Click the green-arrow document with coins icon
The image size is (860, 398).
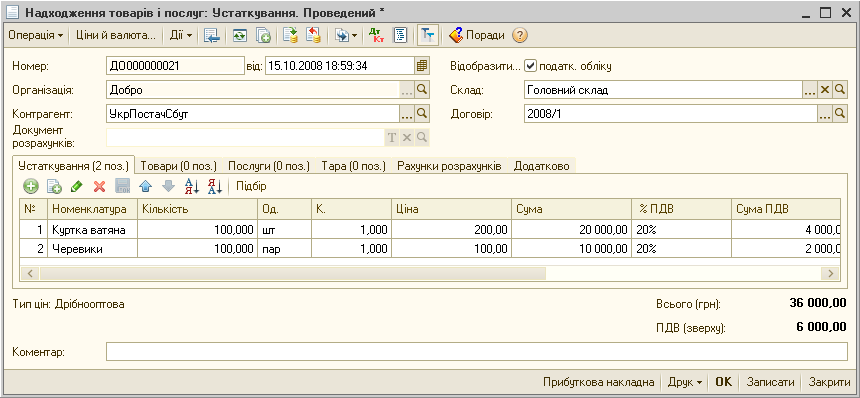290,36
